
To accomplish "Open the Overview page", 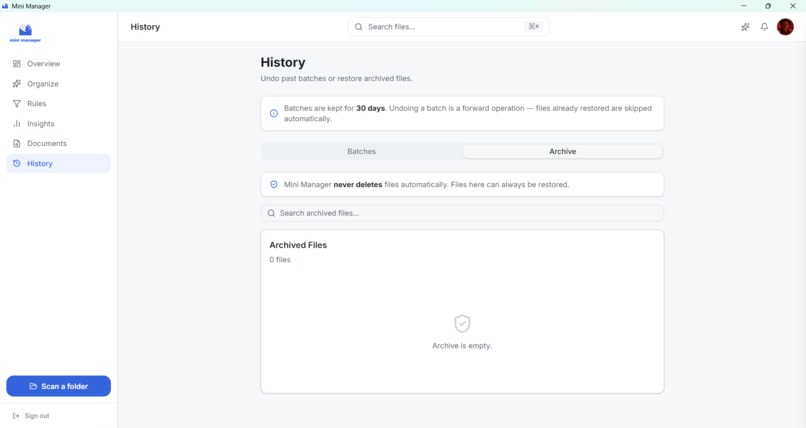I will coord(58,64).
